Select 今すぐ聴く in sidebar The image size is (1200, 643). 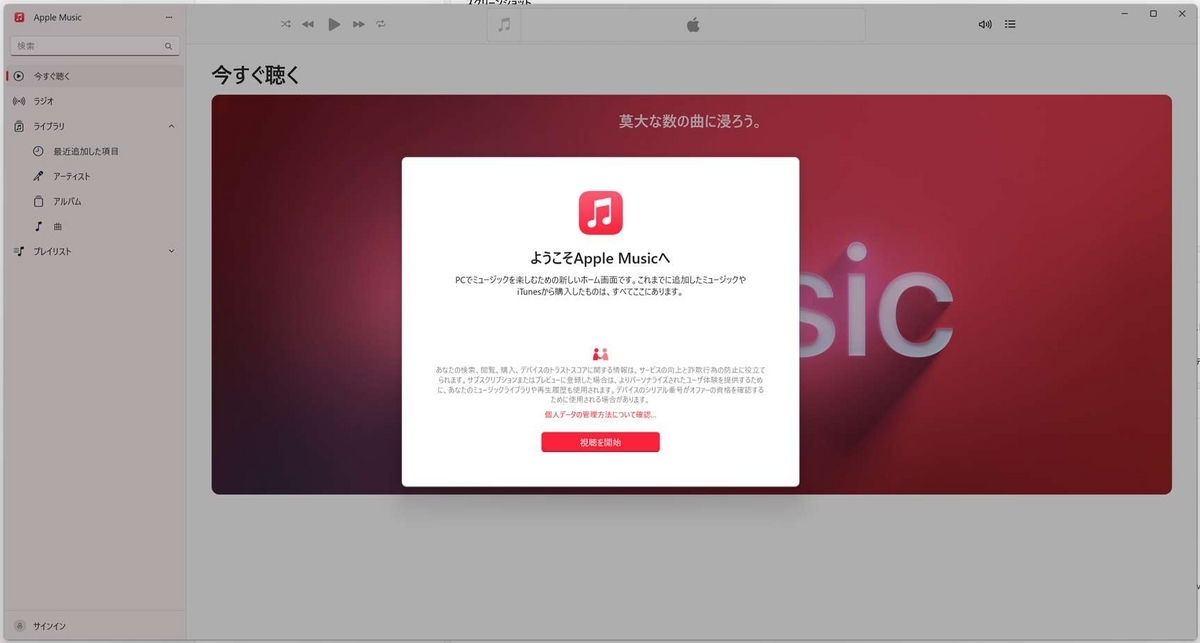pos(95,76)
